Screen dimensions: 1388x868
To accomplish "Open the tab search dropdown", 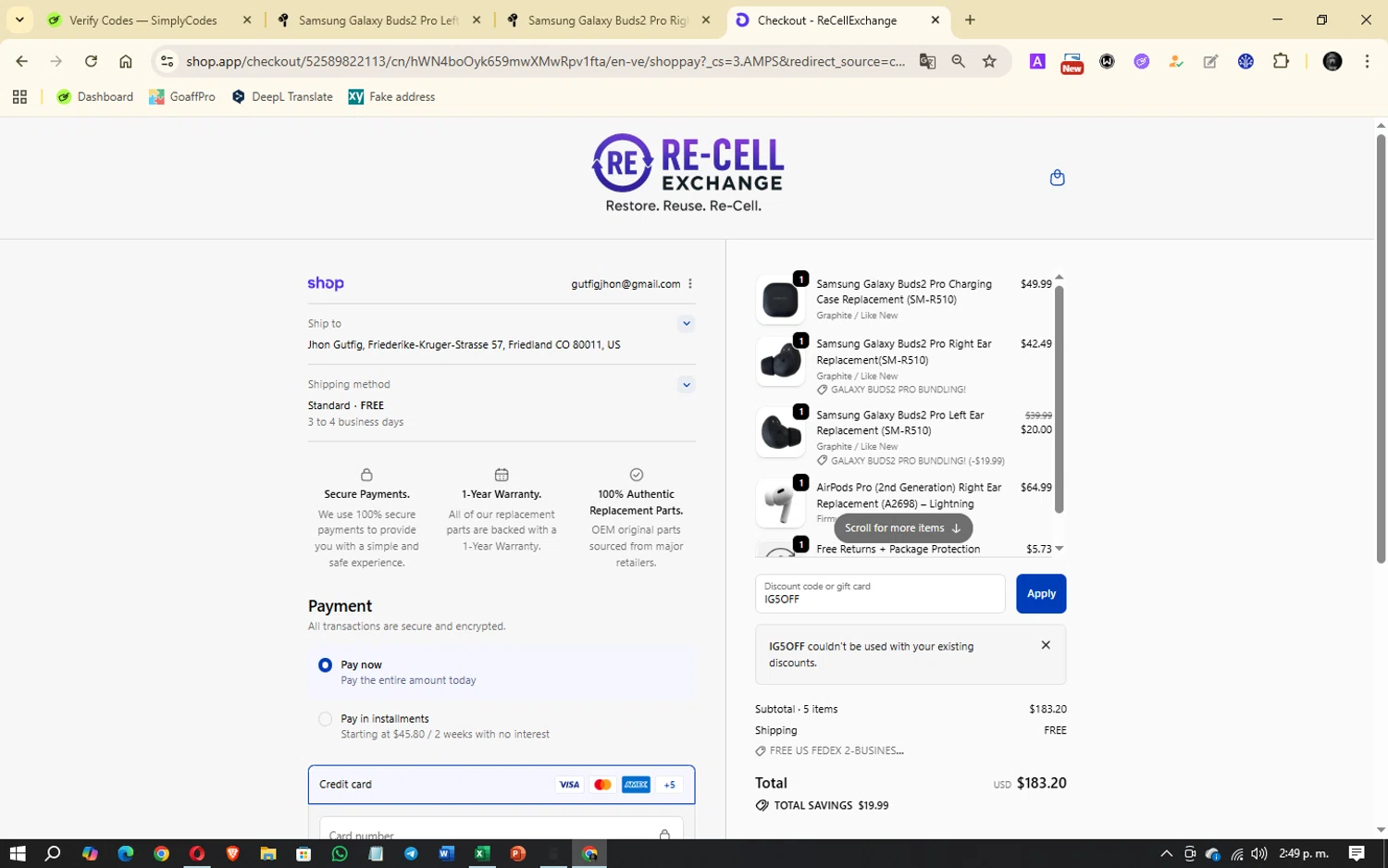I will pos(19,20).
